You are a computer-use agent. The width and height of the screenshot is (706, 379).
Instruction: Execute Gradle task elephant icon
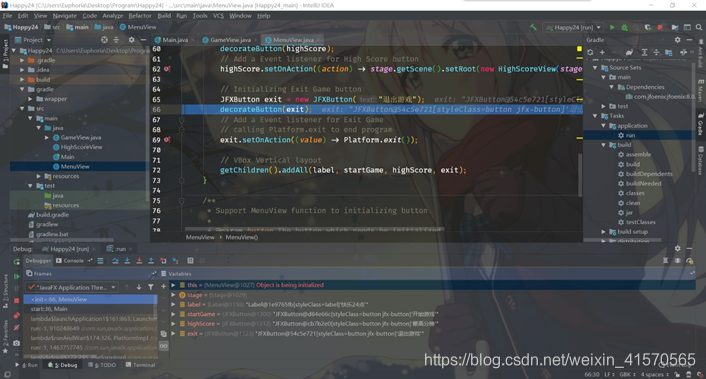[629, 53]
